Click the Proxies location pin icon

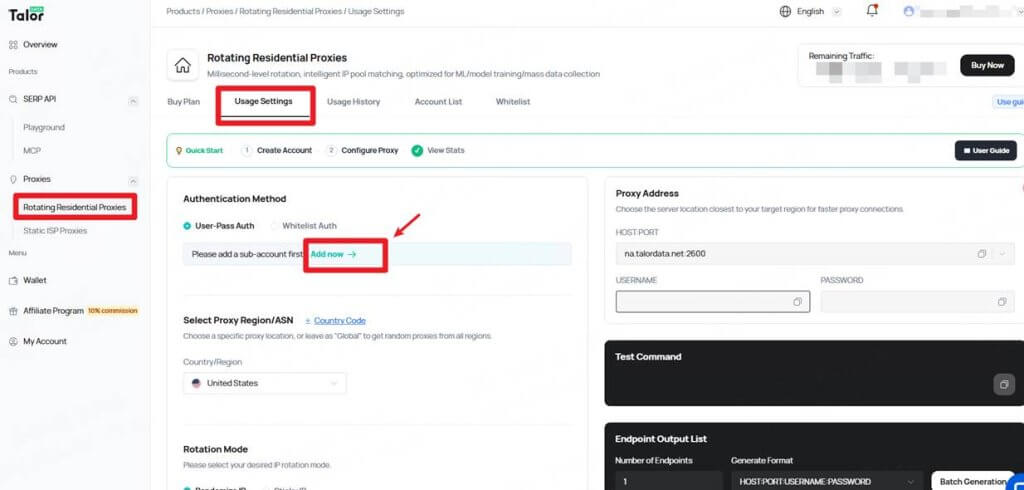tap(13, 179)
